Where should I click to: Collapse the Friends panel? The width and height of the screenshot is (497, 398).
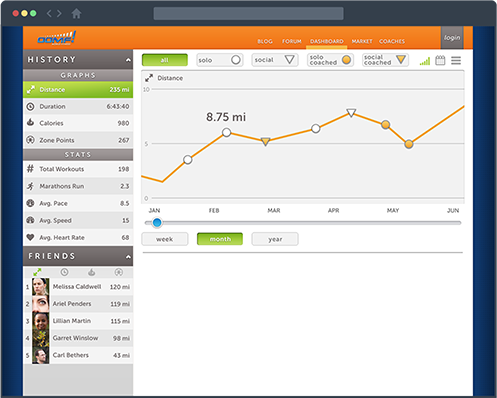click(128, 257)
